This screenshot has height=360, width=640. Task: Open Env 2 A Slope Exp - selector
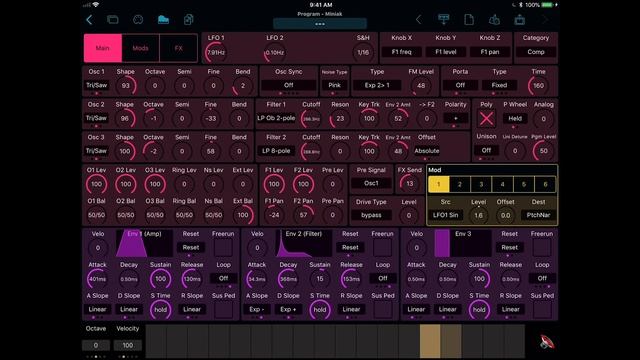click(x=257, y=309)
